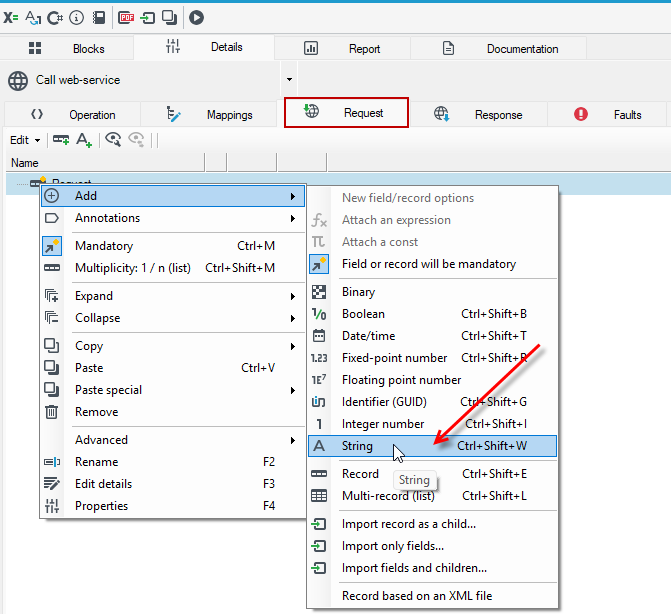The image size is (671, 614).
Task: Add a Boolean field
Action: coord(432,314)
